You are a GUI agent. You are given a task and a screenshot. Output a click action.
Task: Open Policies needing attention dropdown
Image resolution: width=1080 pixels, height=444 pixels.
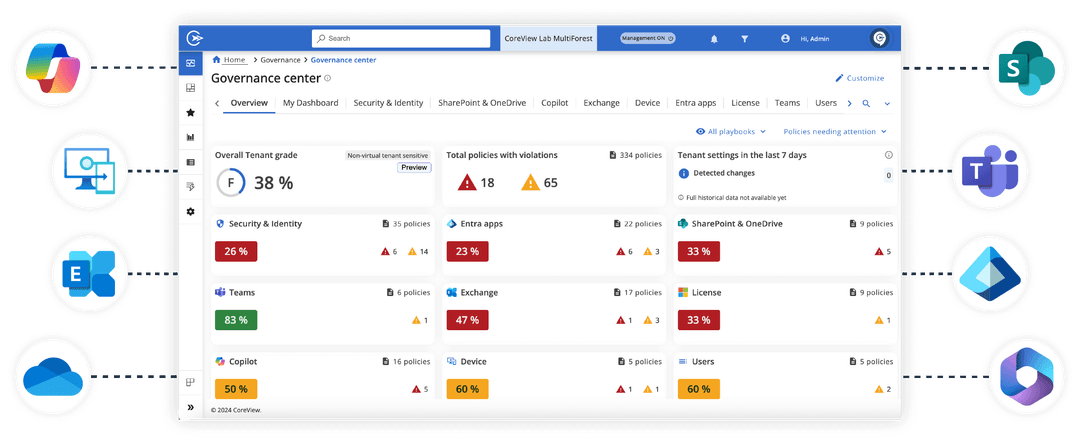coord(835,131)
